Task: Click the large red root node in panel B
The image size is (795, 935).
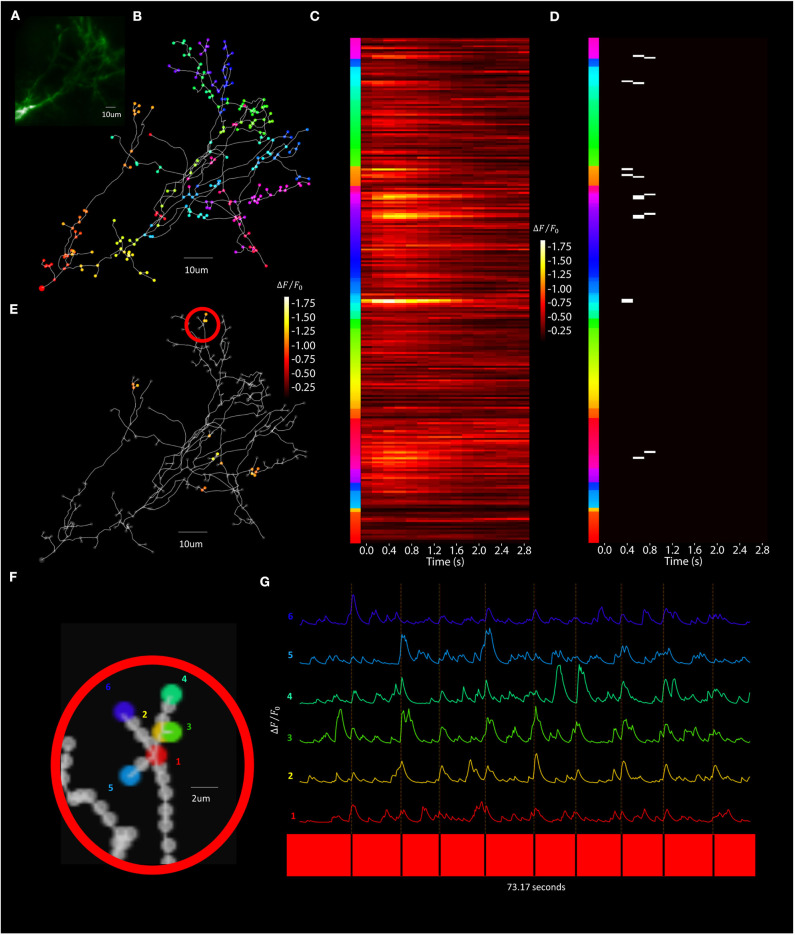Action: 42,288
